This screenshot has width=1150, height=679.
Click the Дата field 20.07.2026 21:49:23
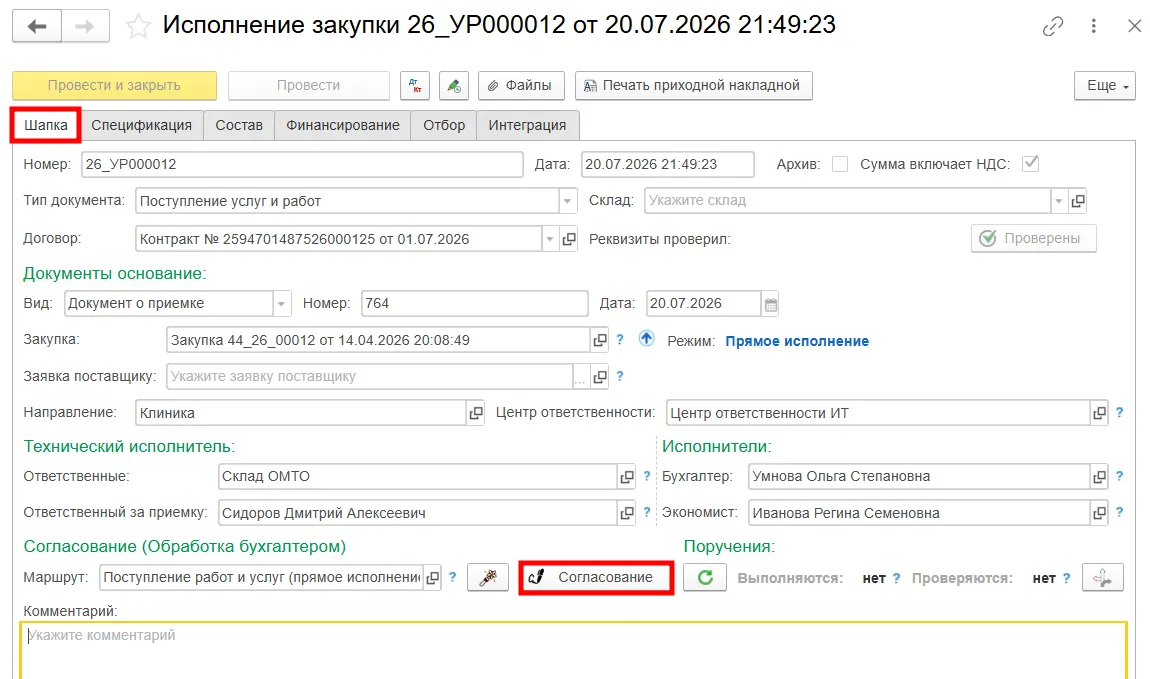click(x=667, y=164)
